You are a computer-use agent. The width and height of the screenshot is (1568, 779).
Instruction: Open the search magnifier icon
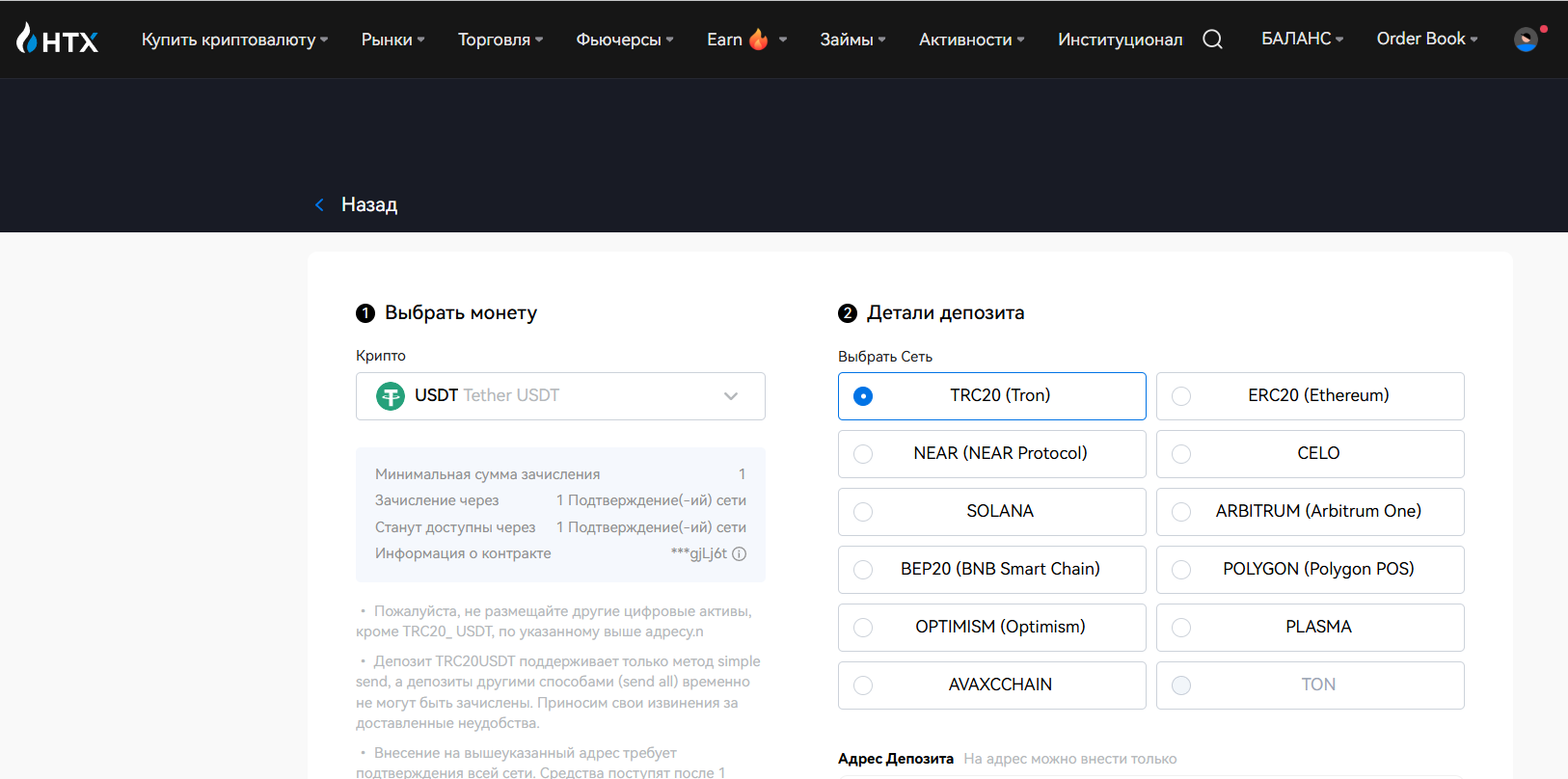1212,40
